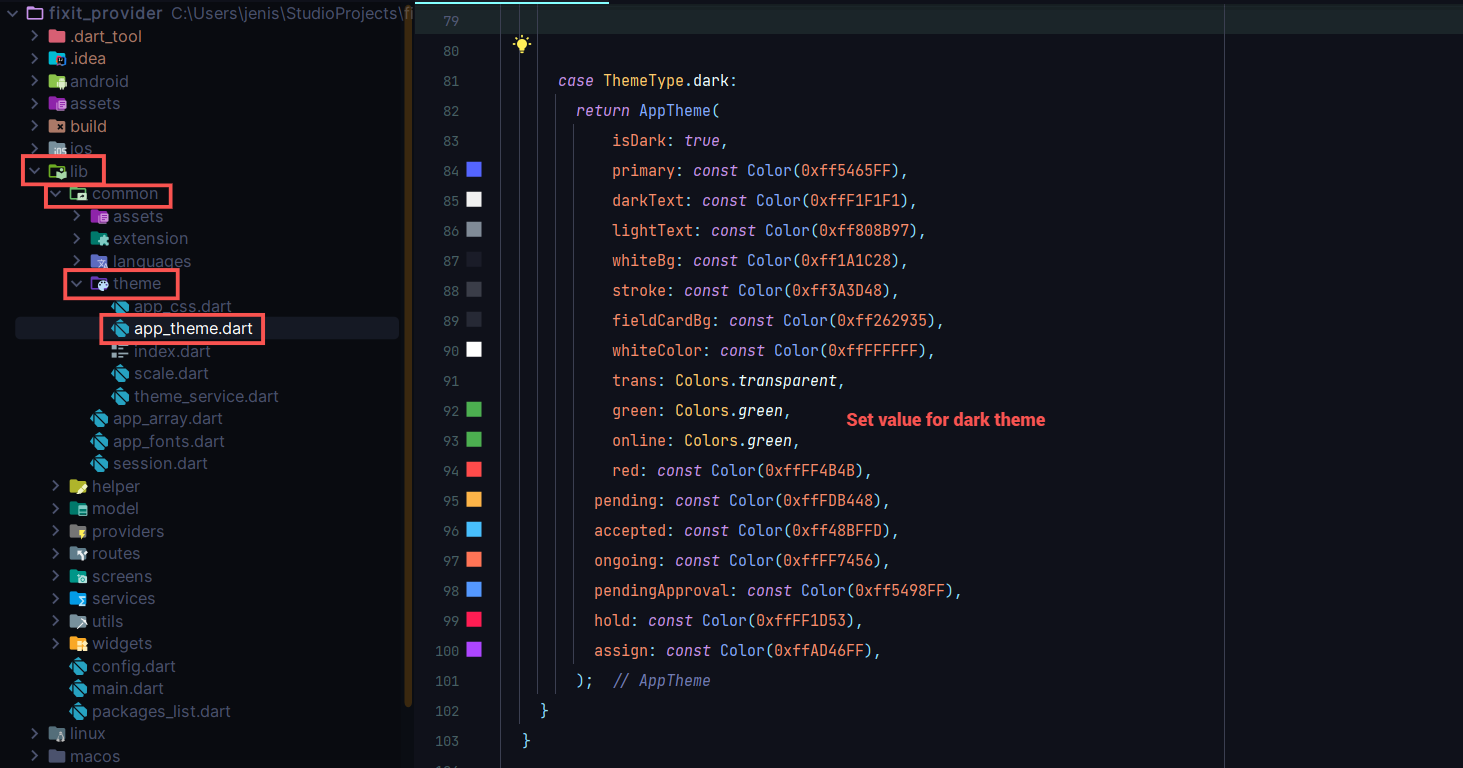Image resolution: width=1463 pixels, height=768 pixels.
Task: Collapse the theme folder arrow
Action: (x=77, y=284)
